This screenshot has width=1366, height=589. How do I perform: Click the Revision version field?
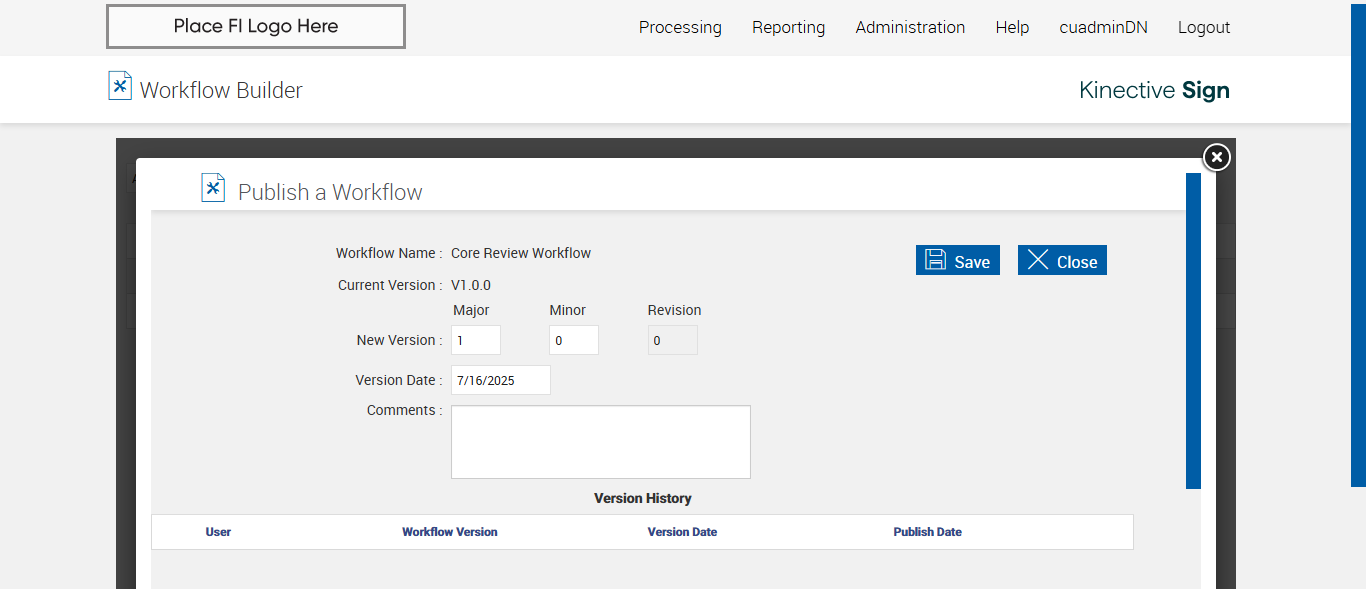click(x=673, y=340)
